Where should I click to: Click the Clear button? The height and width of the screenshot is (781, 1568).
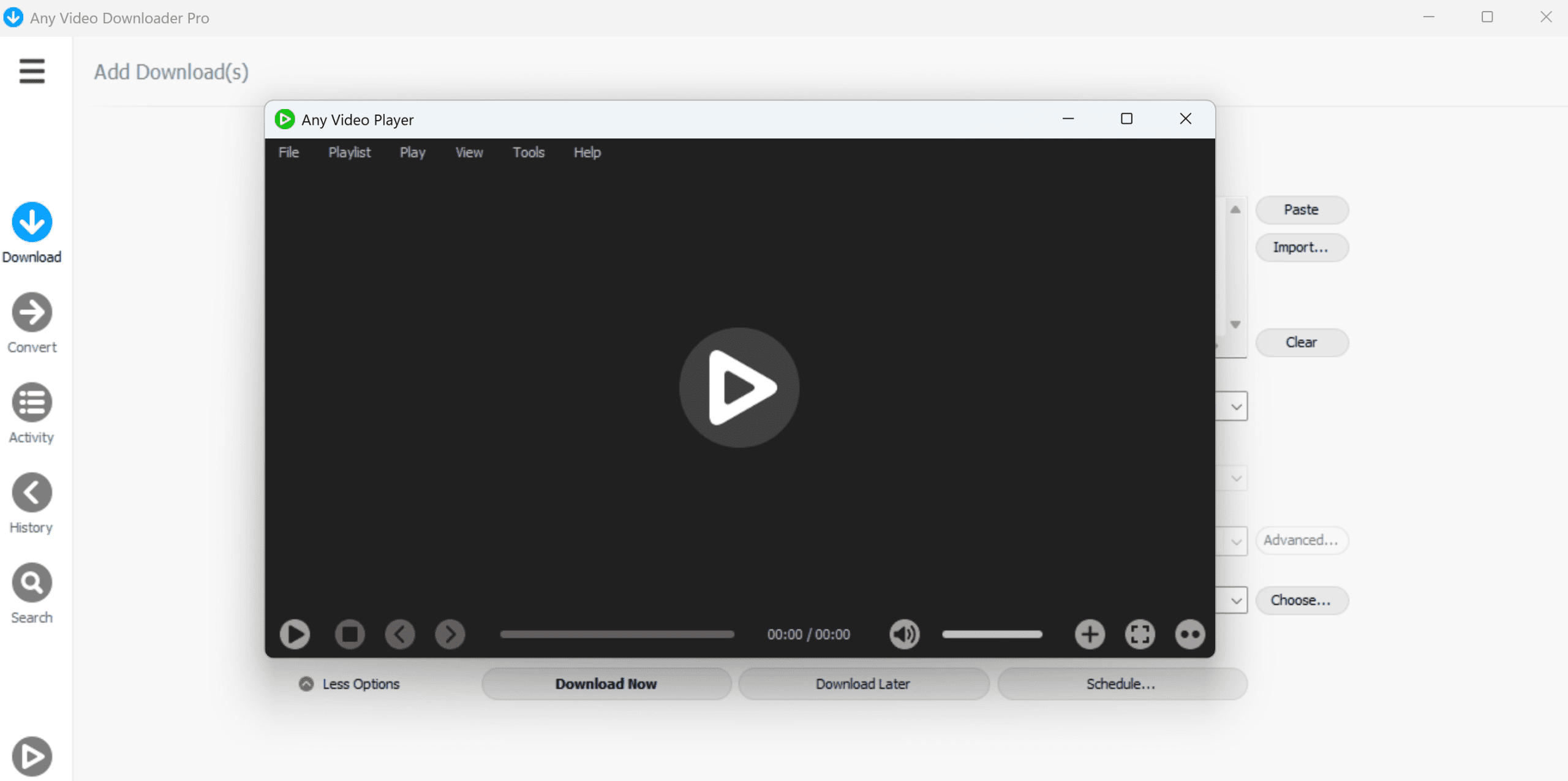[x=1302, y=342]
